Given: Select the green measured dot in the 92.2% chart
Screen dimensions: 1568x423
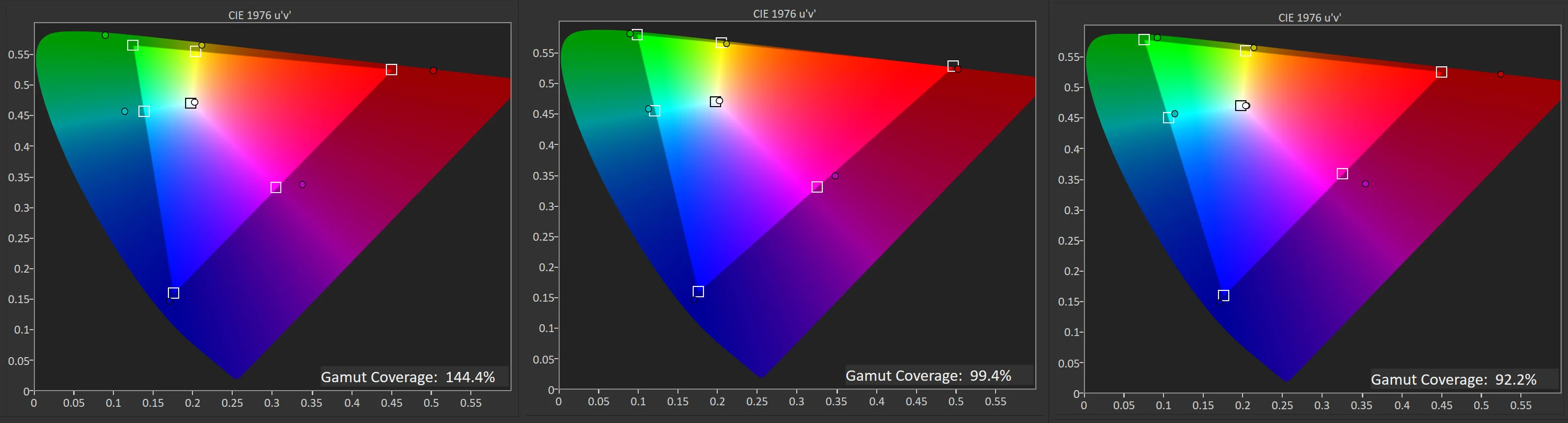Looking at the screenshot, I should pos(1158,38).
